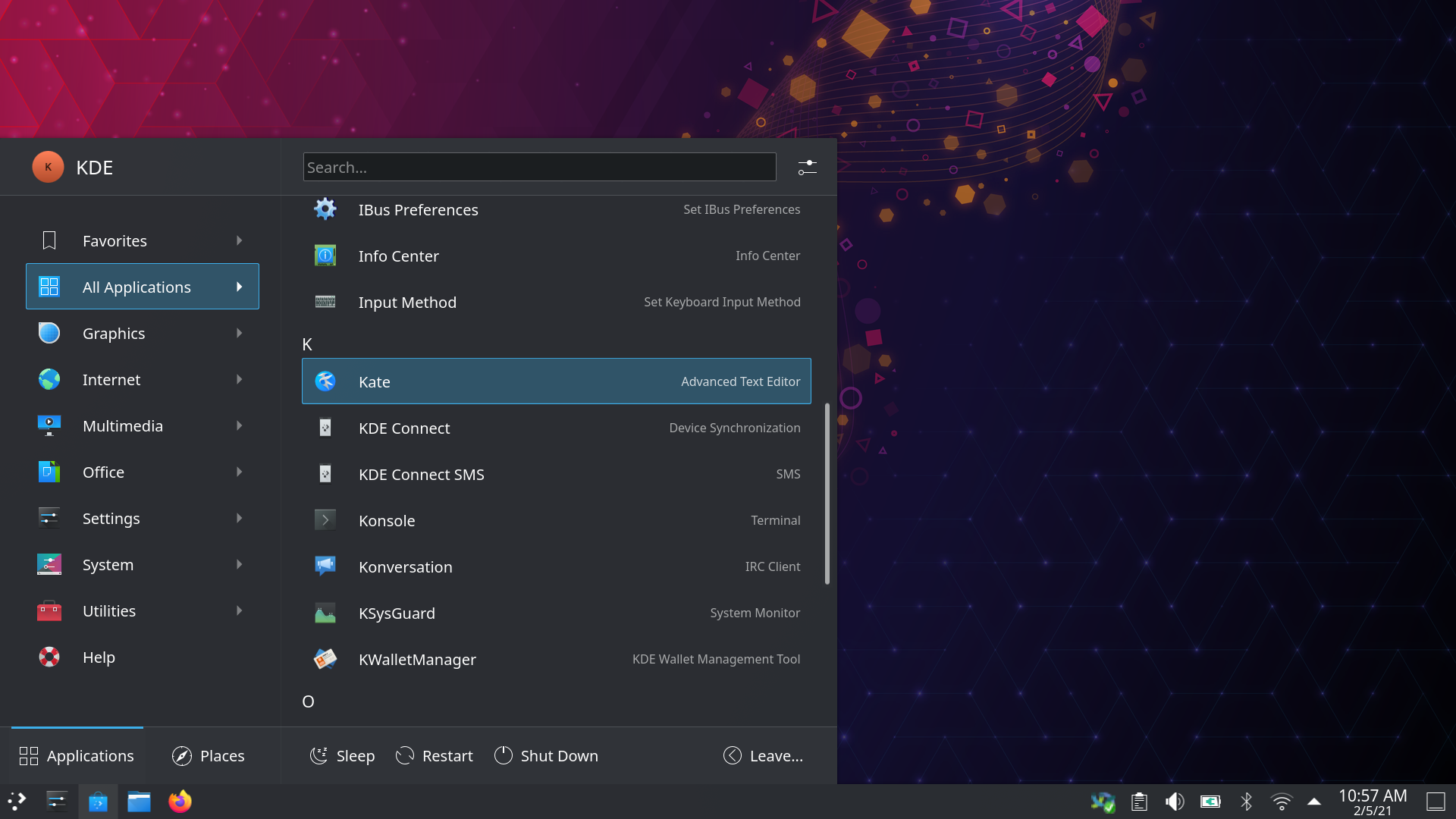This screenshot has width=1456, height=819.
Task: Click the Shut Down button
Action: pyautogui.click(x=546, y=756)
